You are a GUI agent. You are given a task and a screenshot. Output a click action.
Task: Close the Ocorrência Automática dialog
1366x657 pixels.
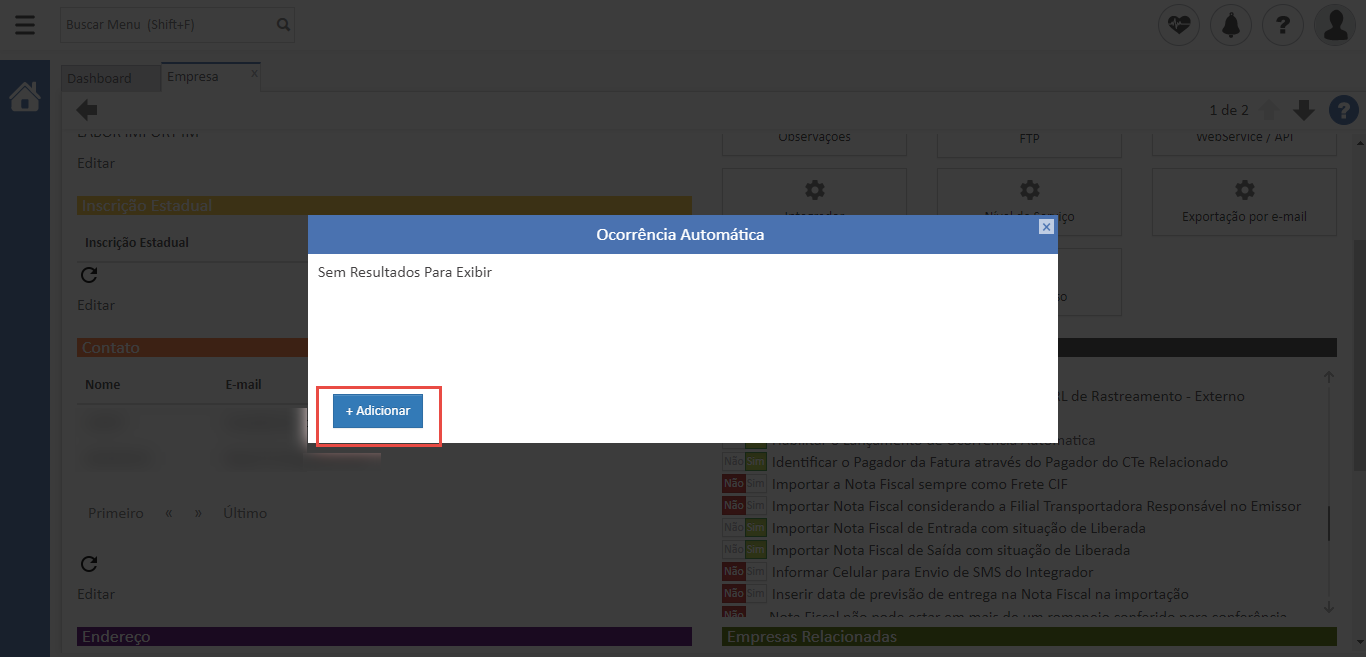tap(1046, 227)
